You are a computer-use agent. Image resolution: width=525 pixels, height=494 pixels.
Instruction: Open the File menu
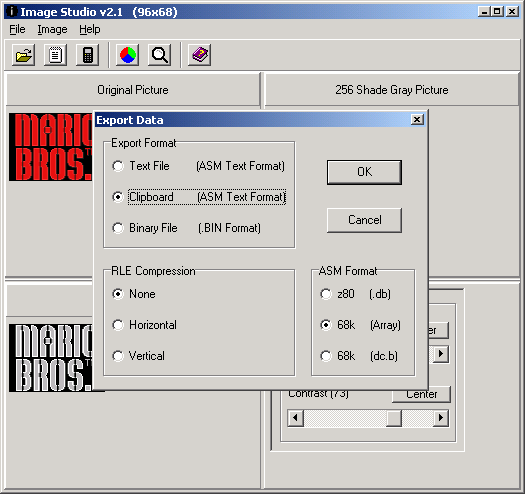(17, 29)
